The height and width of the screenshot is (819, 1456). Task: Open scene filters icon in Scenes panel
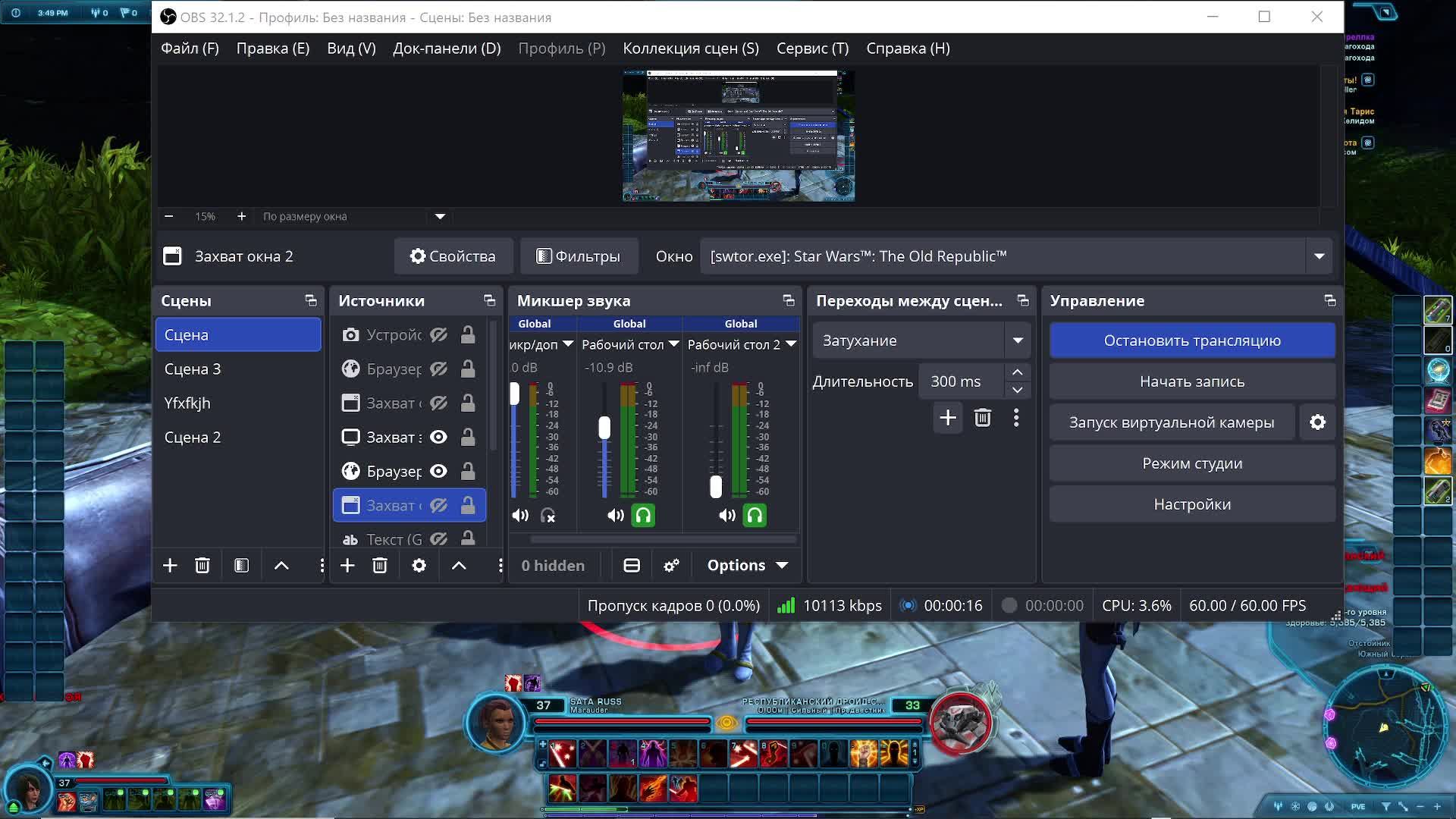[241, 566]
